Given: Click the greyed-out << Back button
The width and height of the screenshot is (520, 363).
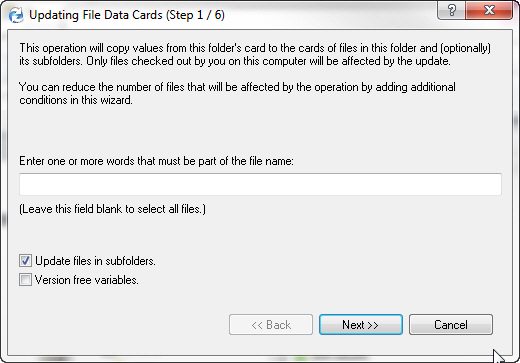Looking at the screenshot, I should coord(271,324).
